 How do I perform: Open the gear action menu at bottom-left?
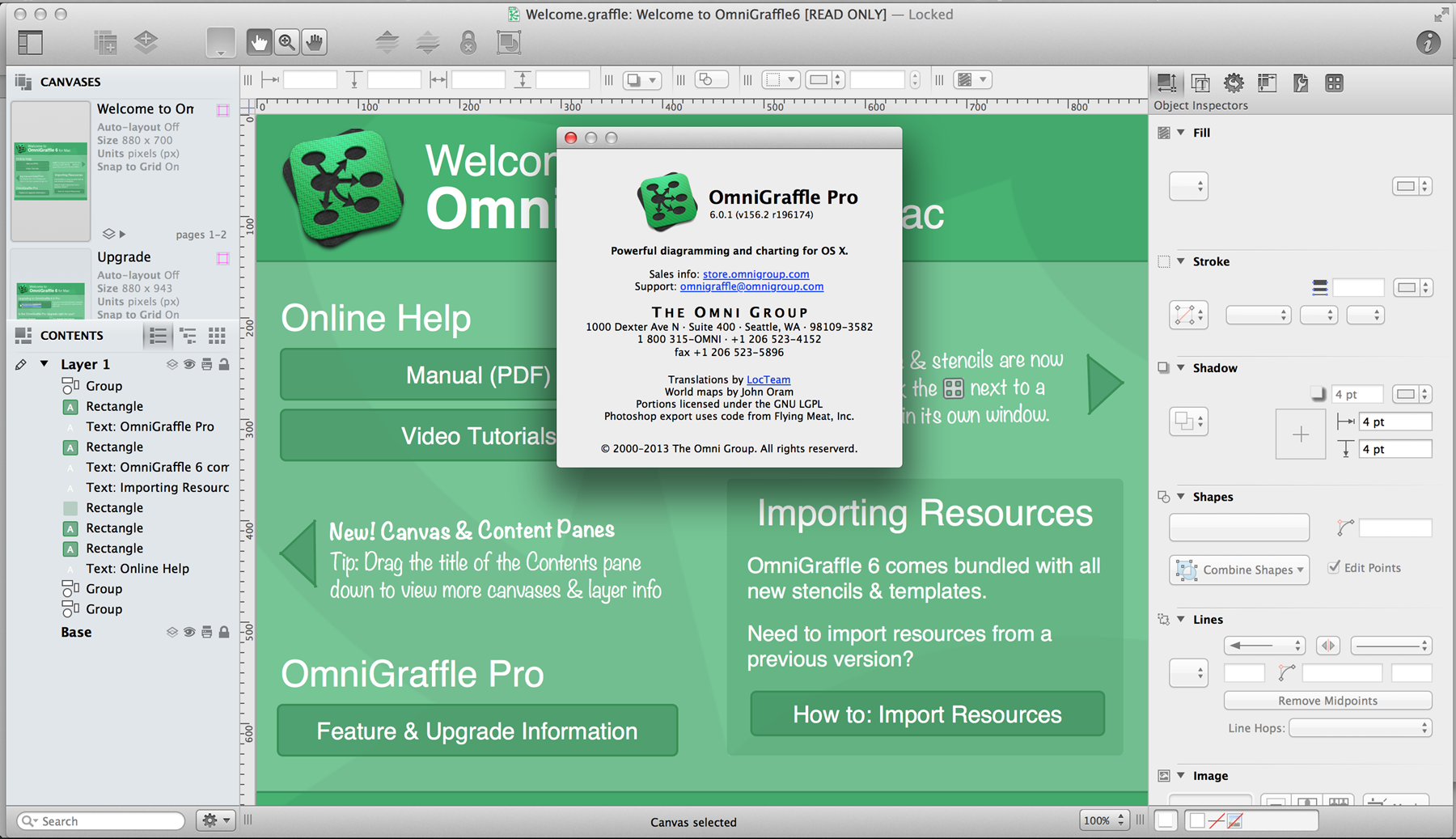[x=215, y=820]
